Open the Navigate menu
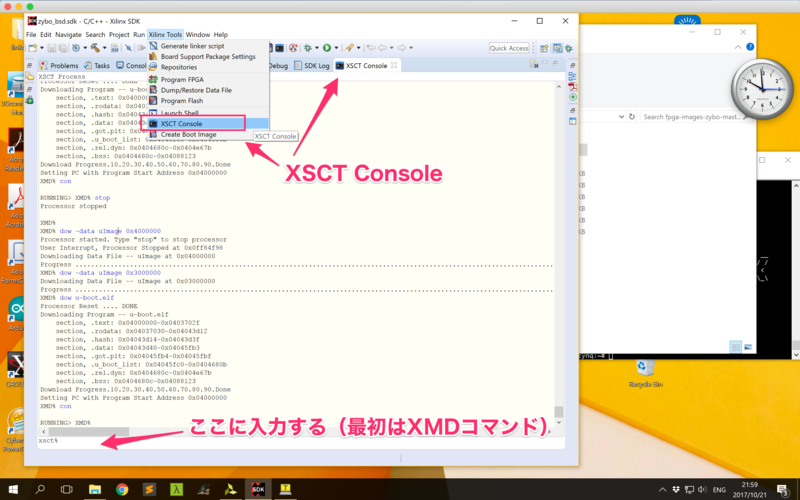Image resolution: width=800 pixels, height=500 pixels. click(68, 35)
